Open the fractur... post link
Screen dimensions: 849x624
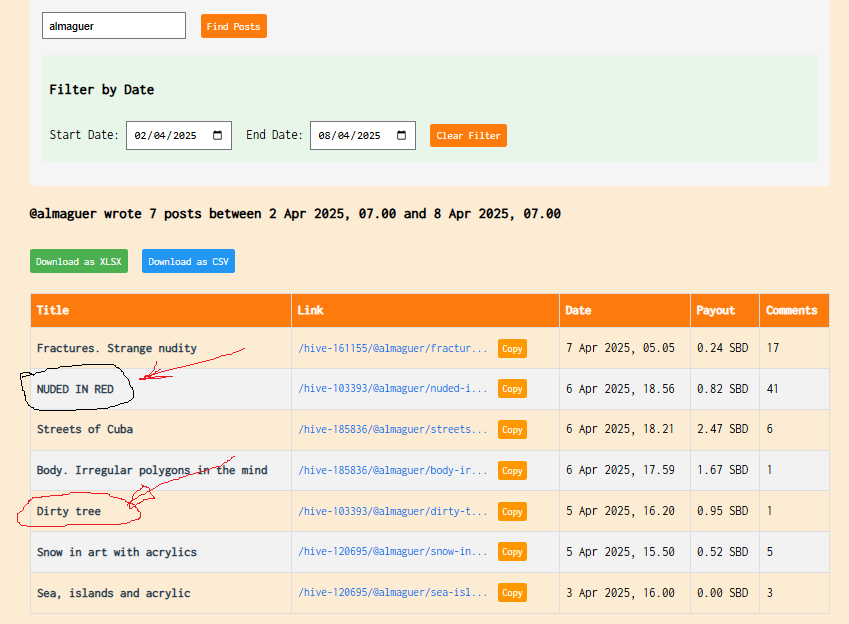[x=393, y=348]
